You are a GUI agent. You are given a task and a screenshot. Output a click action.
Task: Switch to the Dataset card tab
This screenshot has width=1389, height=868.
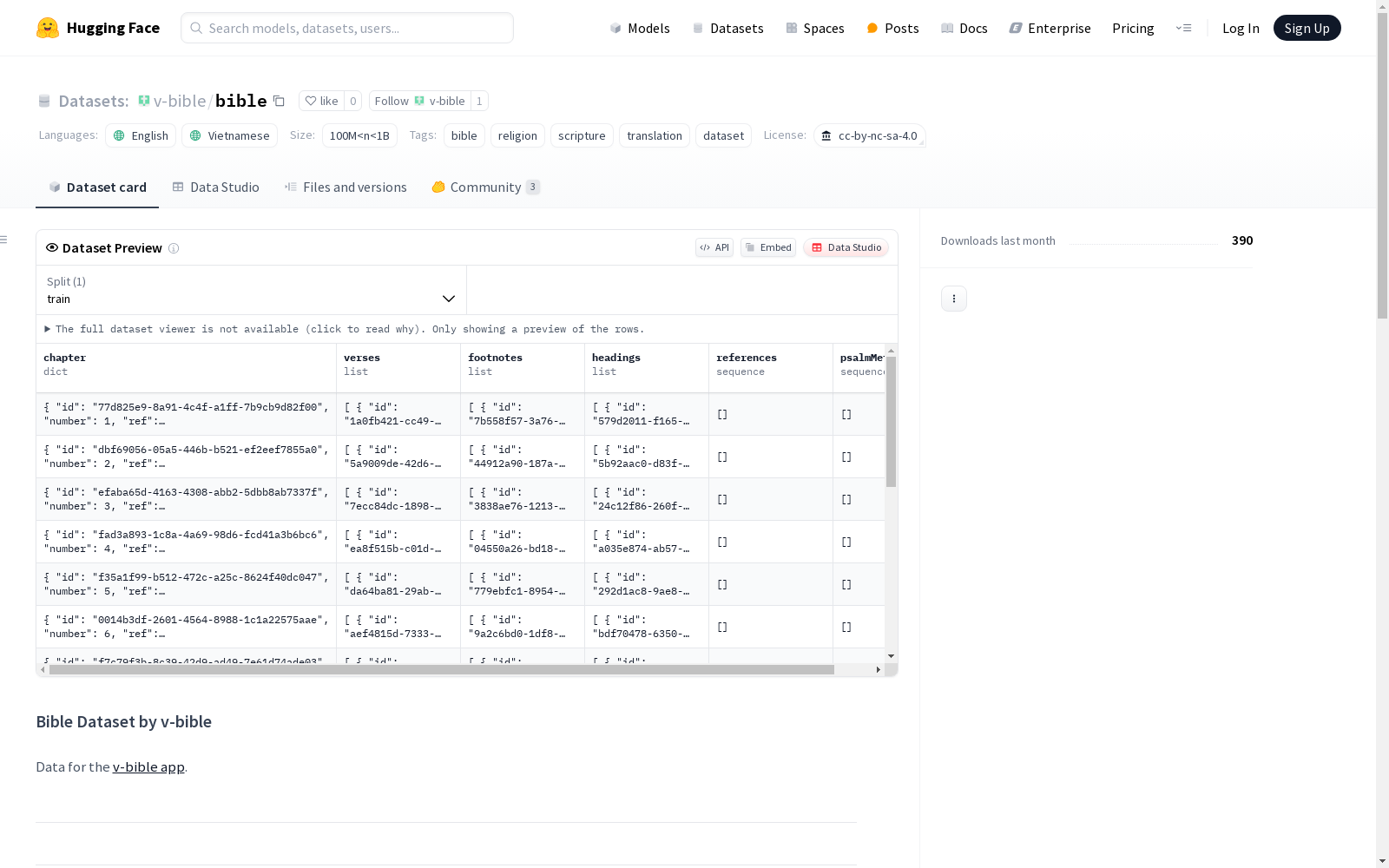point(97,187)
